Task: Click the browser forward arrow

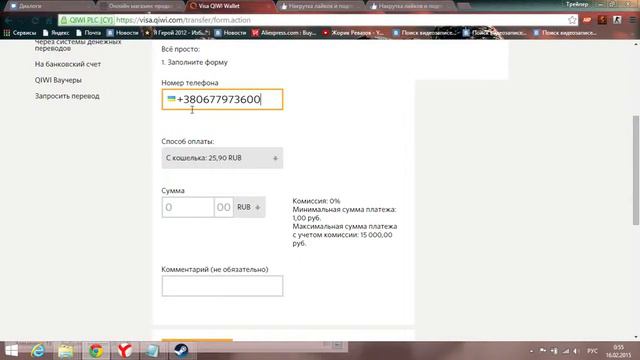Action: (22, 20)
